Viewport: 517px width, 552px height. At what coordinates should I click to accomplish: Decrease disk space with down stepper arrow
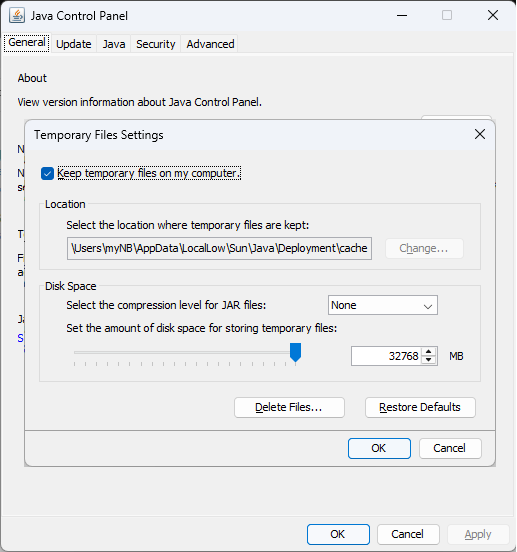click(x=428, y=360)
